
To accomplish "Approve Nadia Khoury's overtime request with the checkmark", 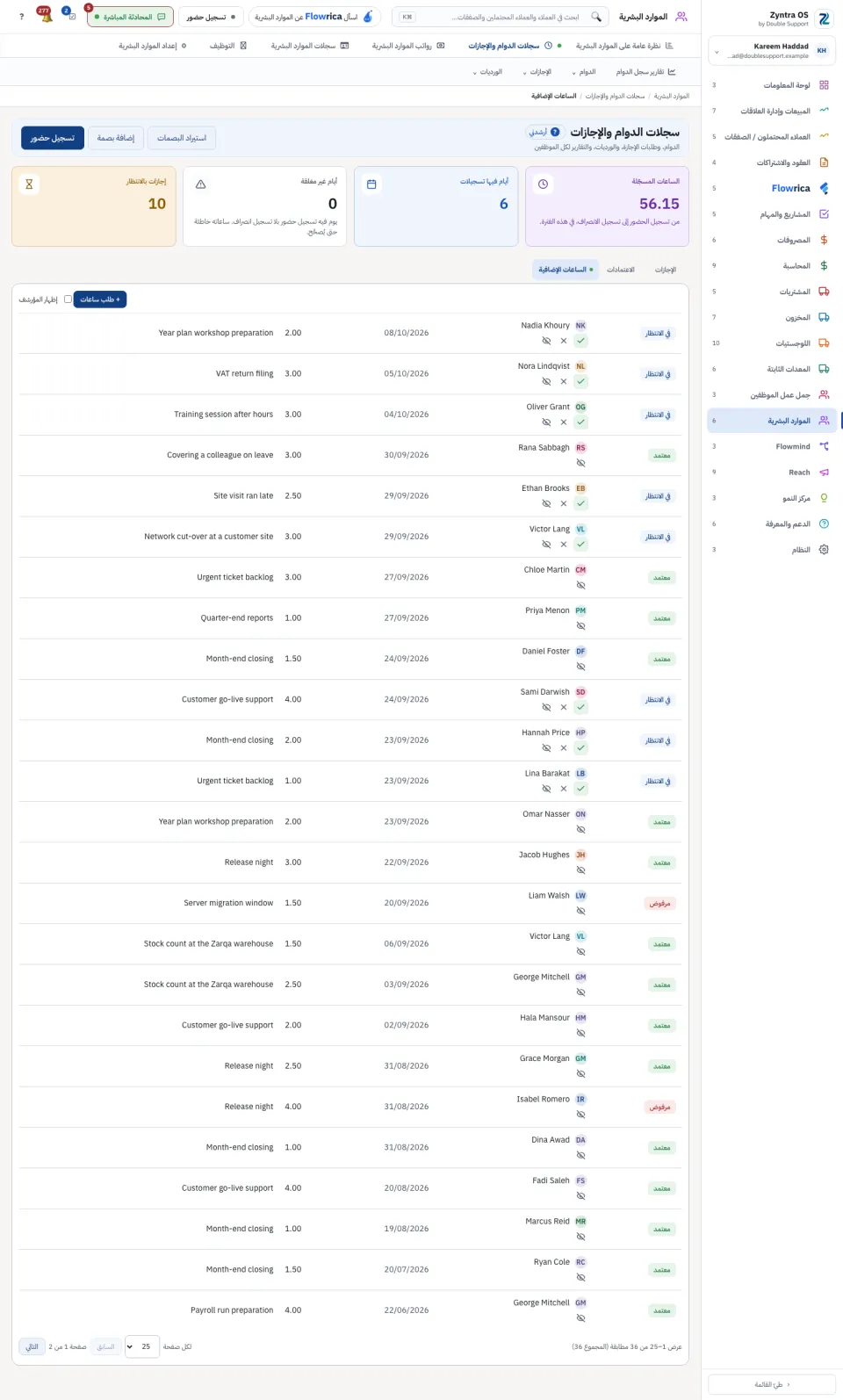I will tap(581, 341).
